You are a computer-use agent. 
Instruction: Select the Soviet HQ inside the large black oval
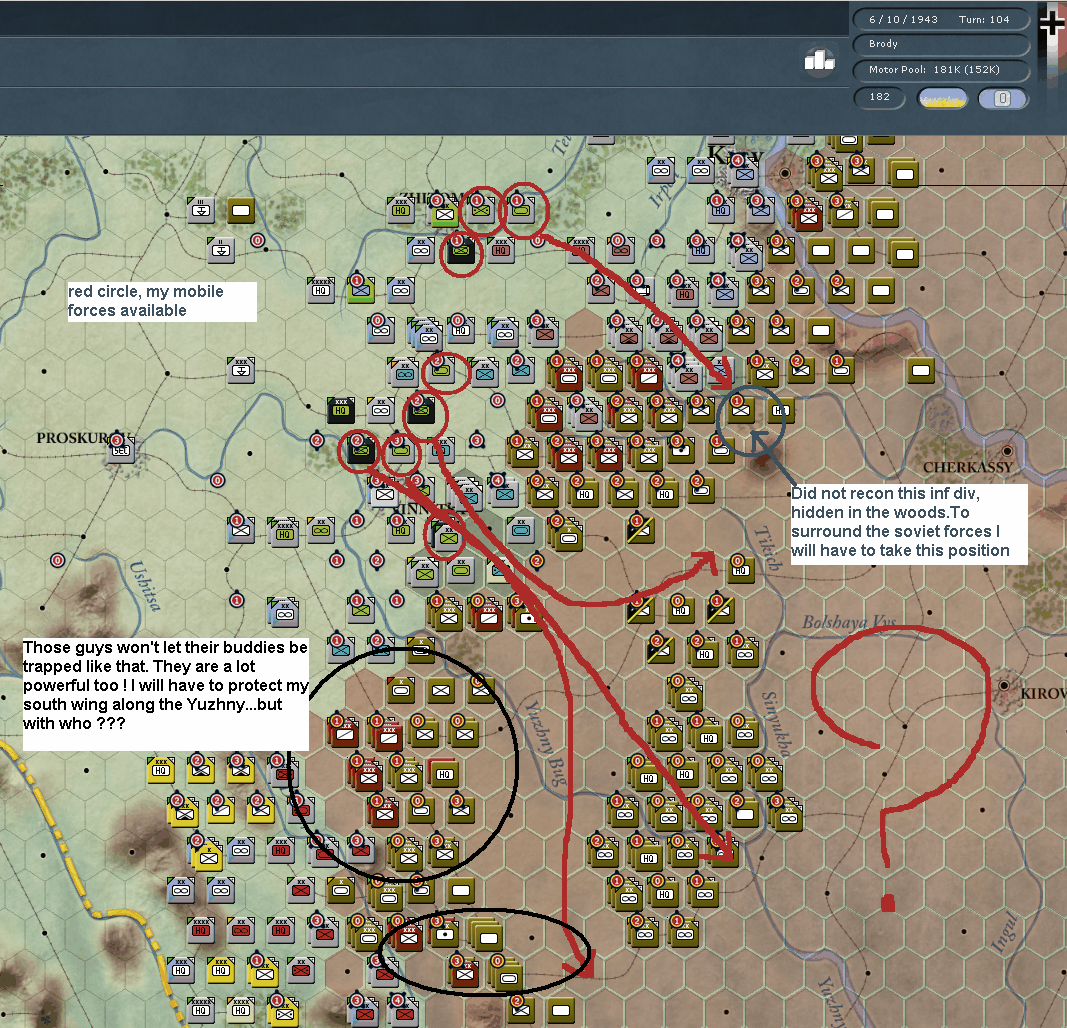[444, 774]
